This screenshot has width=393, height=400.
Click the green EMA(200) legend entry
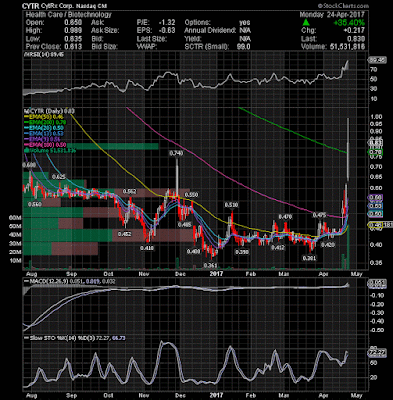[x=45, y=122]
